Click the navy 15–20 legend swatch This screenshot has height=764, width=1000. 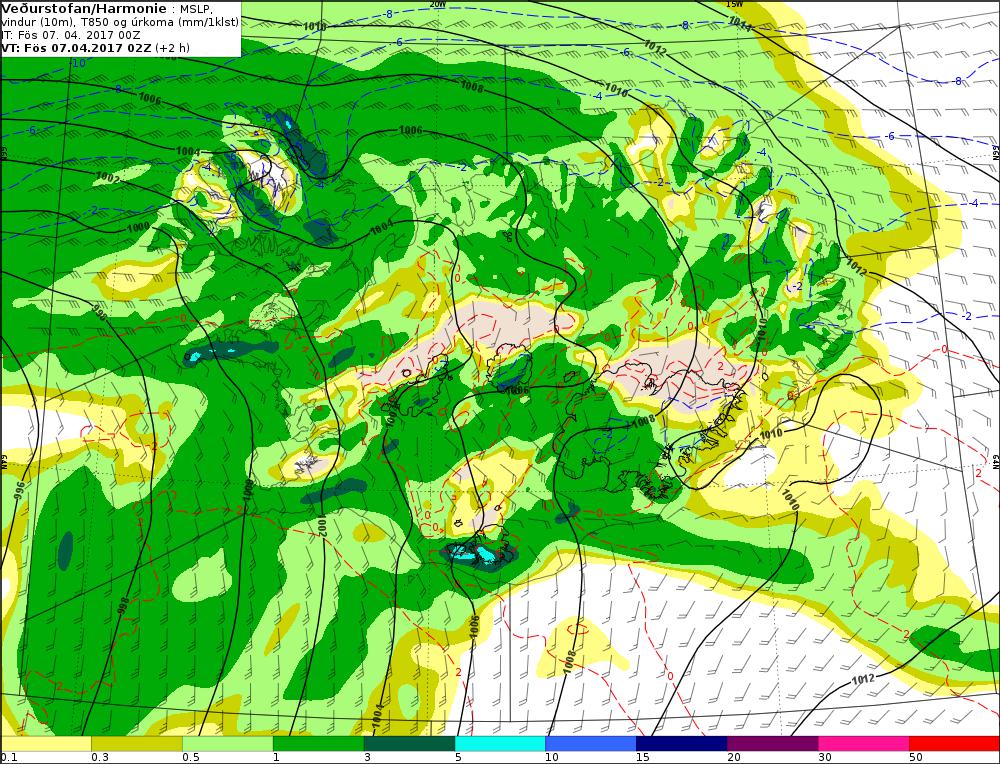(681, 744)
